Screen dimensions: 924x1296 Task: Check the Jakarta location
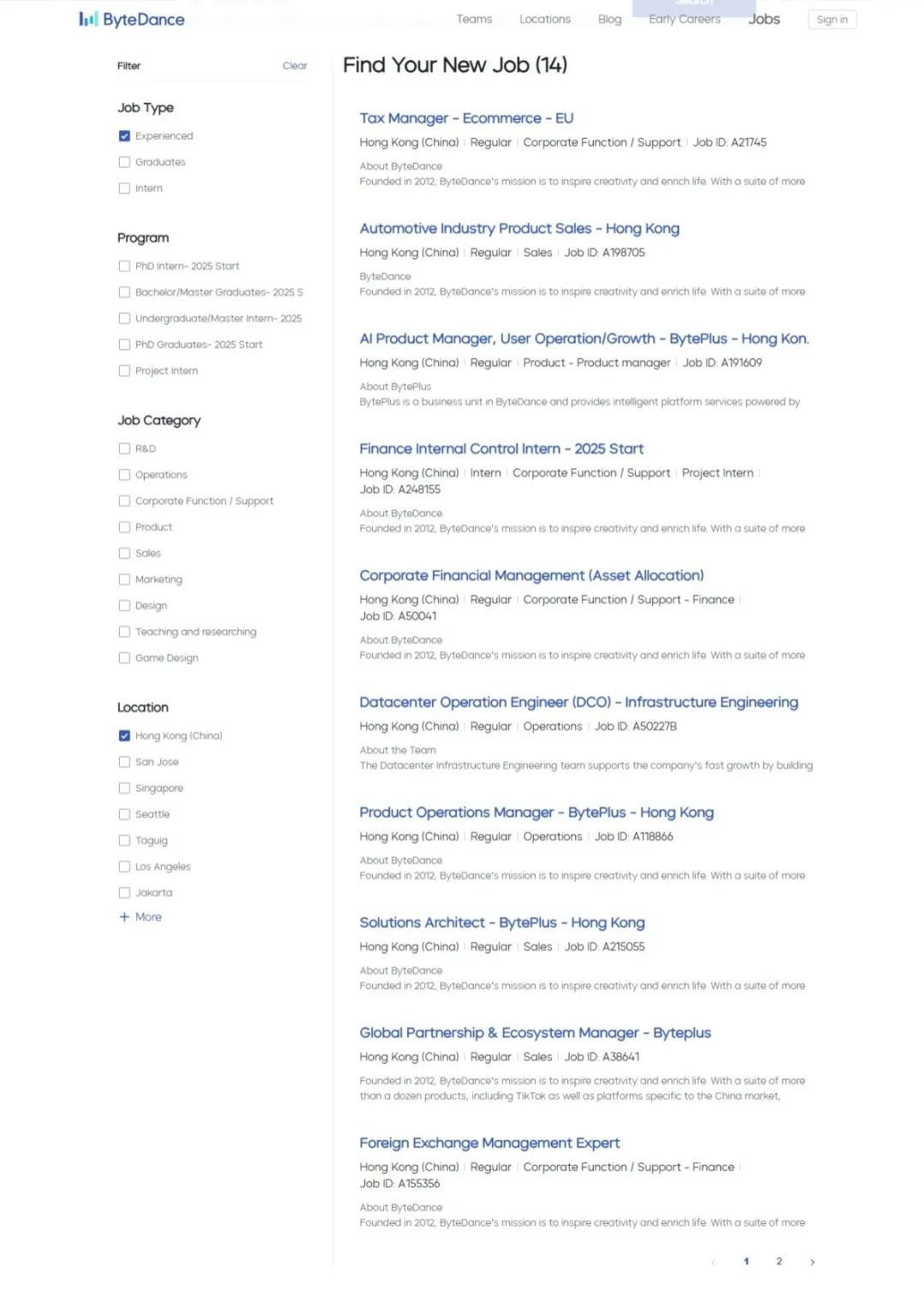(x=124, y=893)
